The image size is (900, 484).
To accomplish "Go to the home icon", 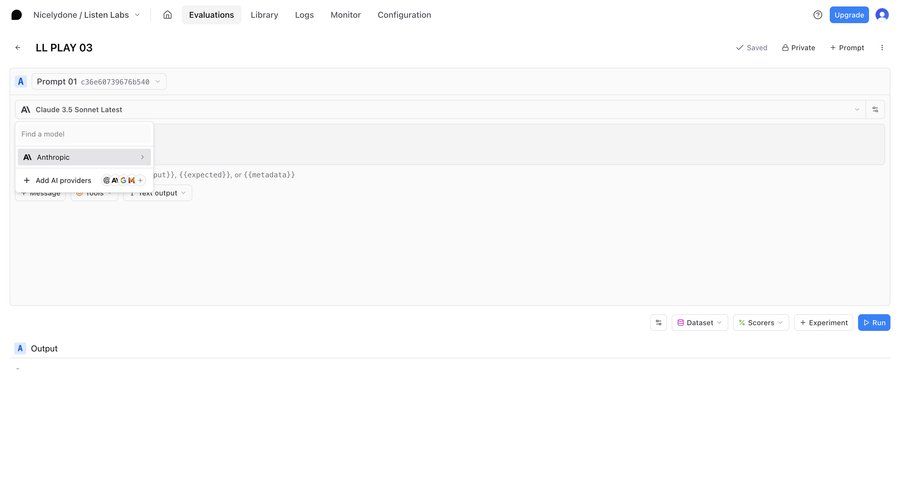I will point(167,15).
